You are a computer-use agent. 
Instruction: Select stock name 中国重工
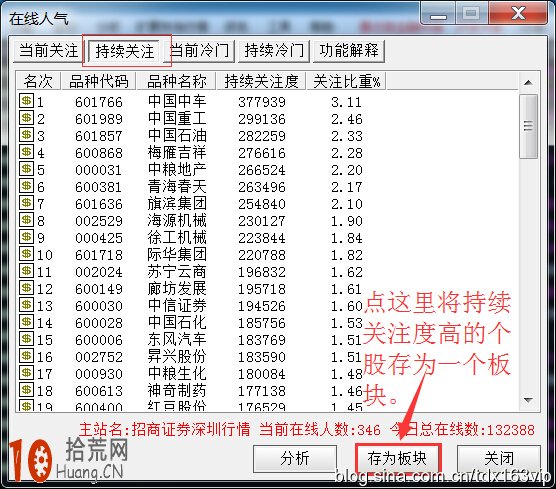pos(177,119)
